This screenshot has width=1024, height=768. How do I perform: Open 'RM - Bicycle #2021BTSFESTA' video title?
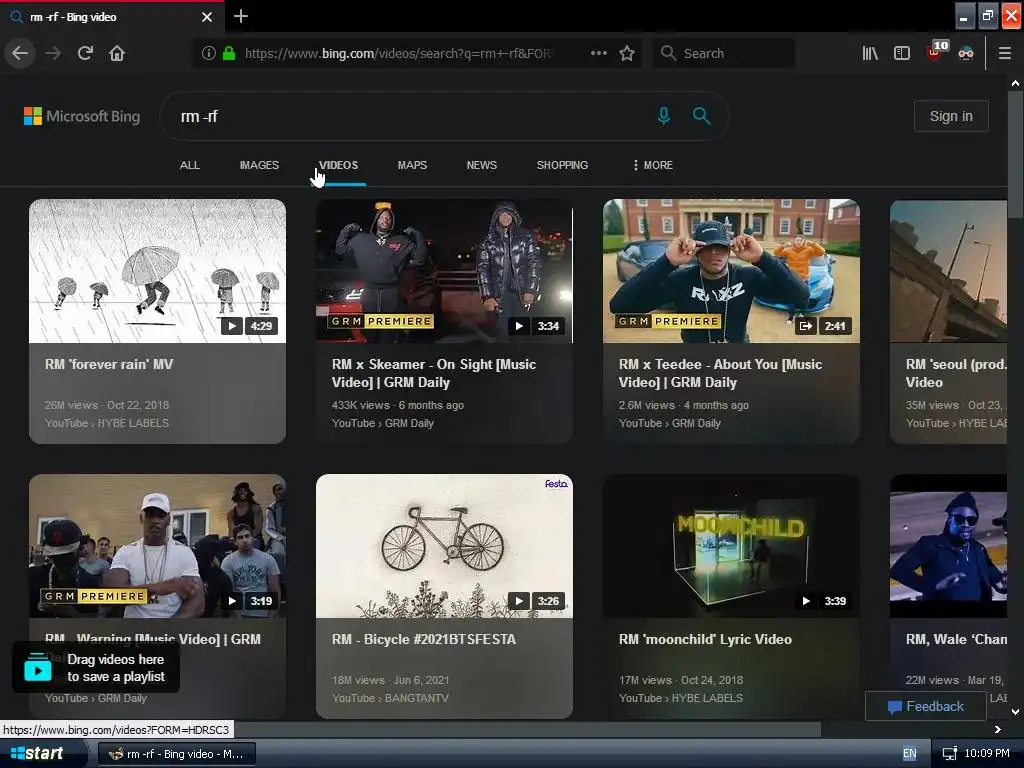[424, 639]
